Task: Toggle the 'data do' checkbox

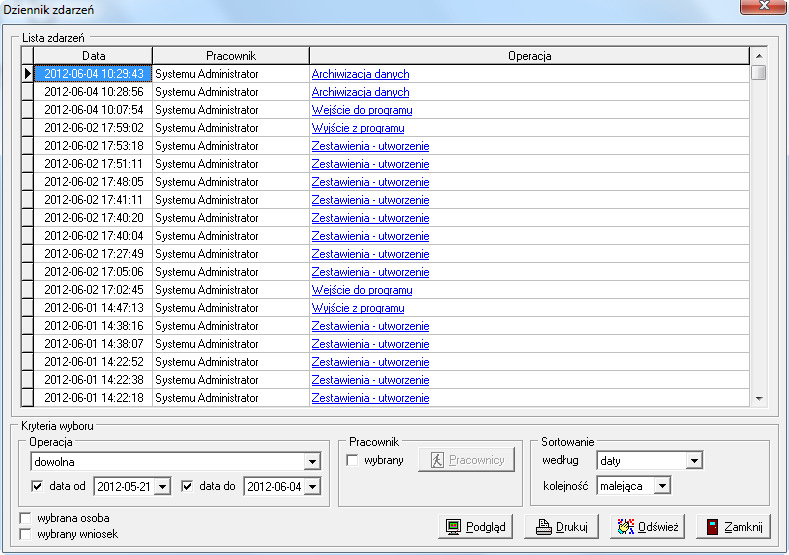Action: pyautogui.click(x=187, y=486)
